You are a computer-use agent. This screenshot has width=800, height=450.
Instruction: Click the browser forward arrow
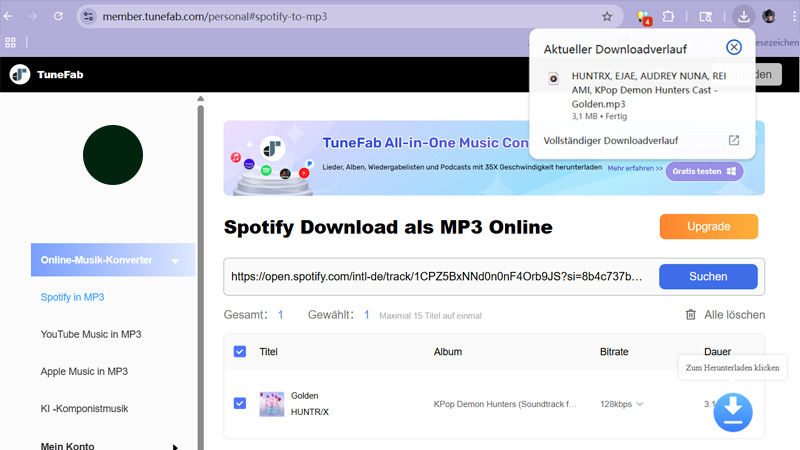pos(33,16)
